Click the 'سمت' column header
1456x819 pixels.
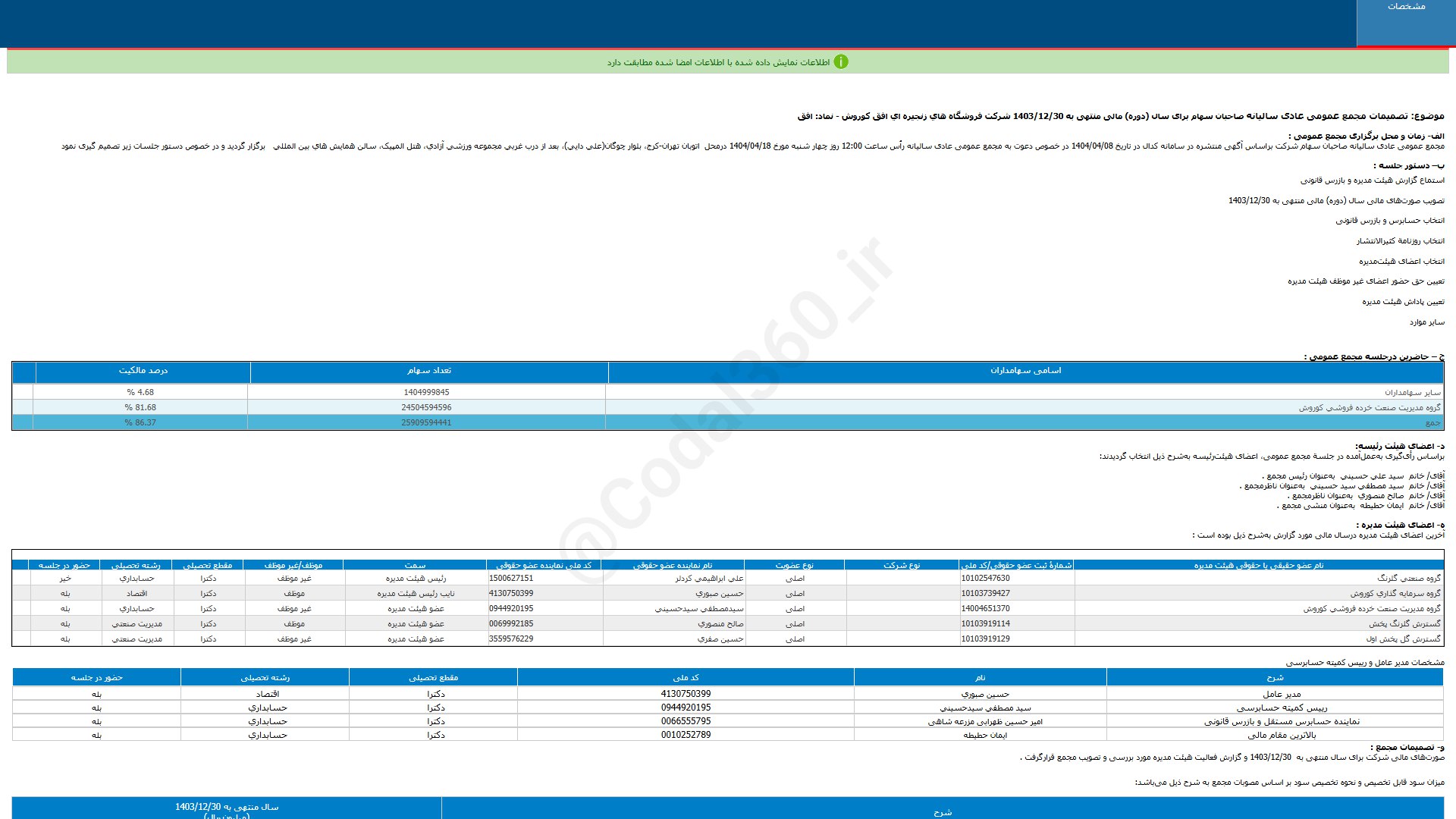point(415,565)
